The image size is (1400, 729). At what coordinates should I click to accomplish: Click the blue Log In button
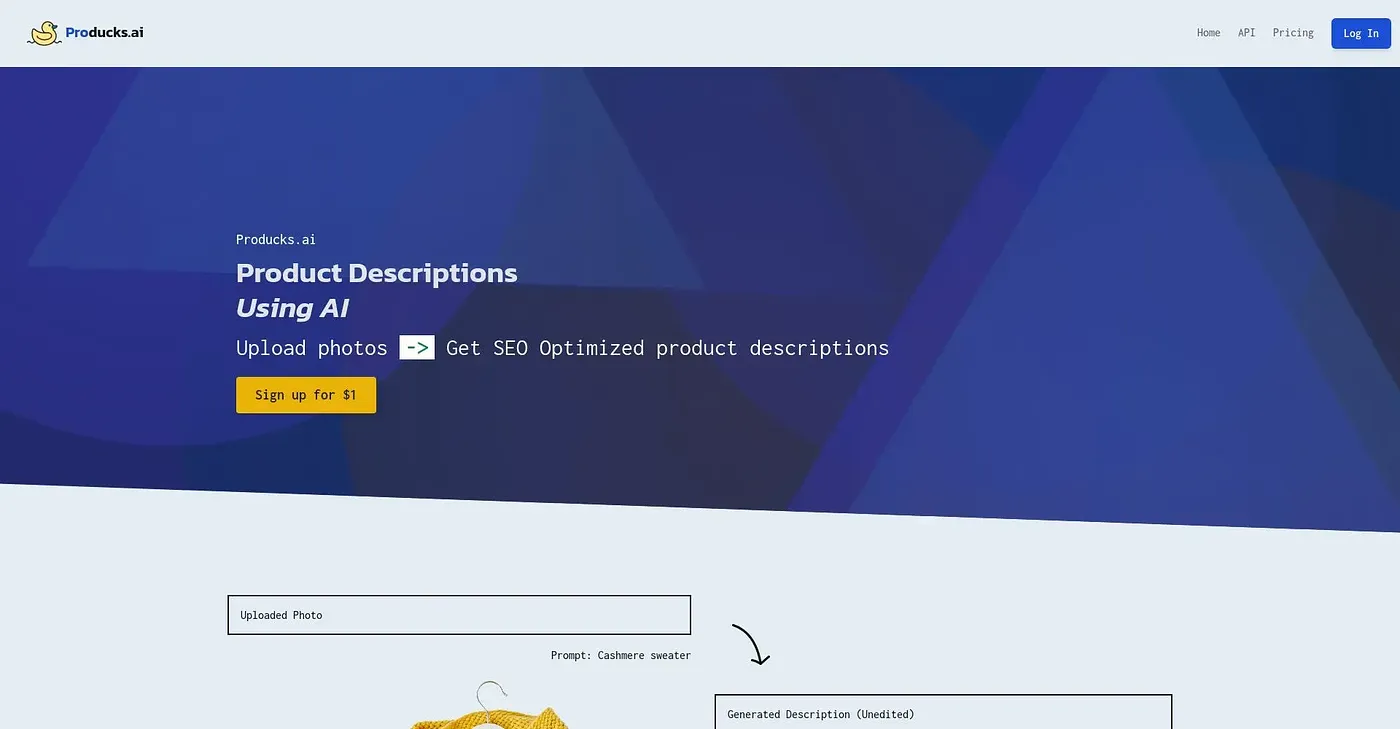1361,33
